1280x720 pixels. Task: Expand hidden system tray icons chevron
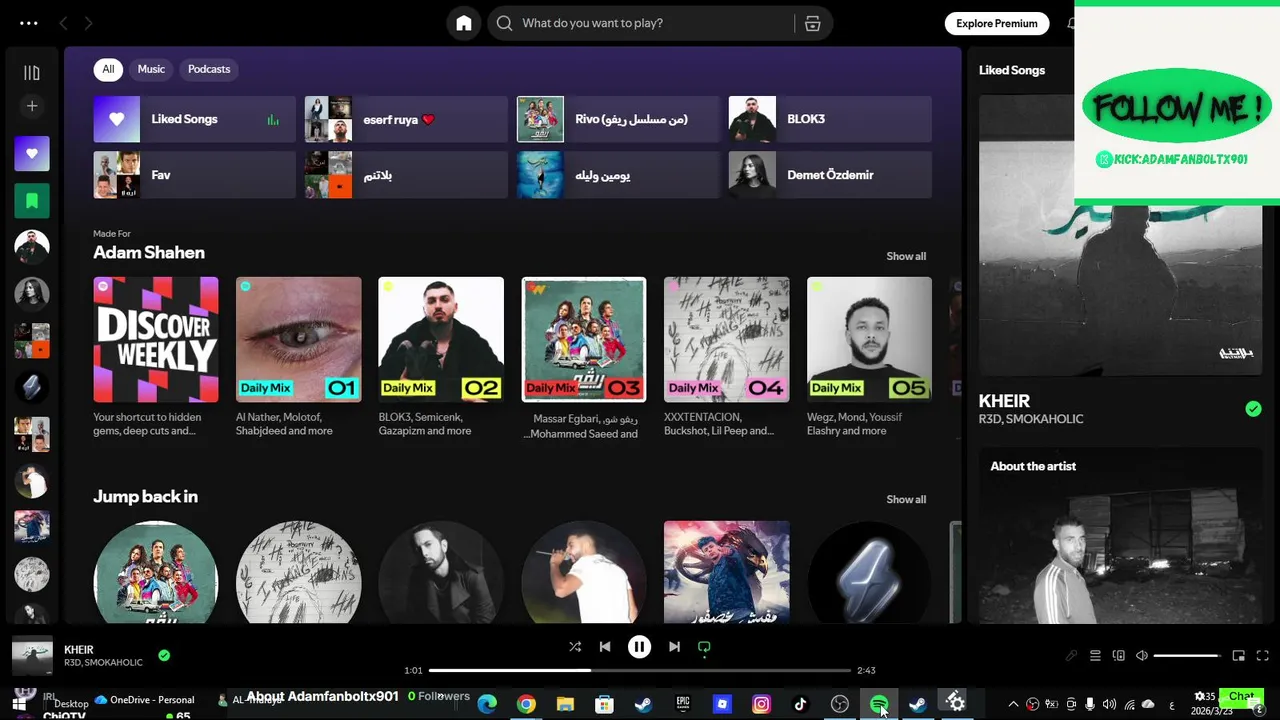point(1013,704)
